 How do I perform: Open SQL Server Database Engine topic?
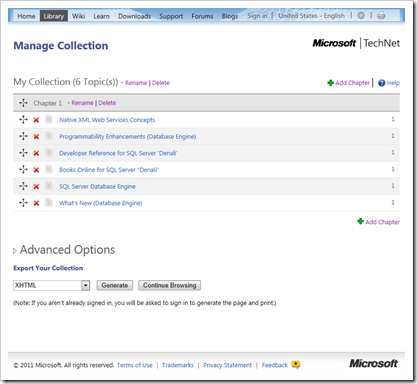point(97,187)
